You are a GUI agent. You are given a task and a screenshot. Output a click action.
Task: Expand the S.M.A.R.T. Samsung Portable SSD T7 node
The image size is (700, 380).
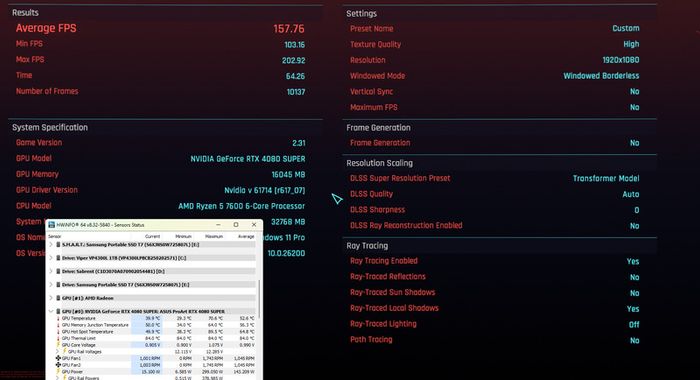click(x=51, y=245)
